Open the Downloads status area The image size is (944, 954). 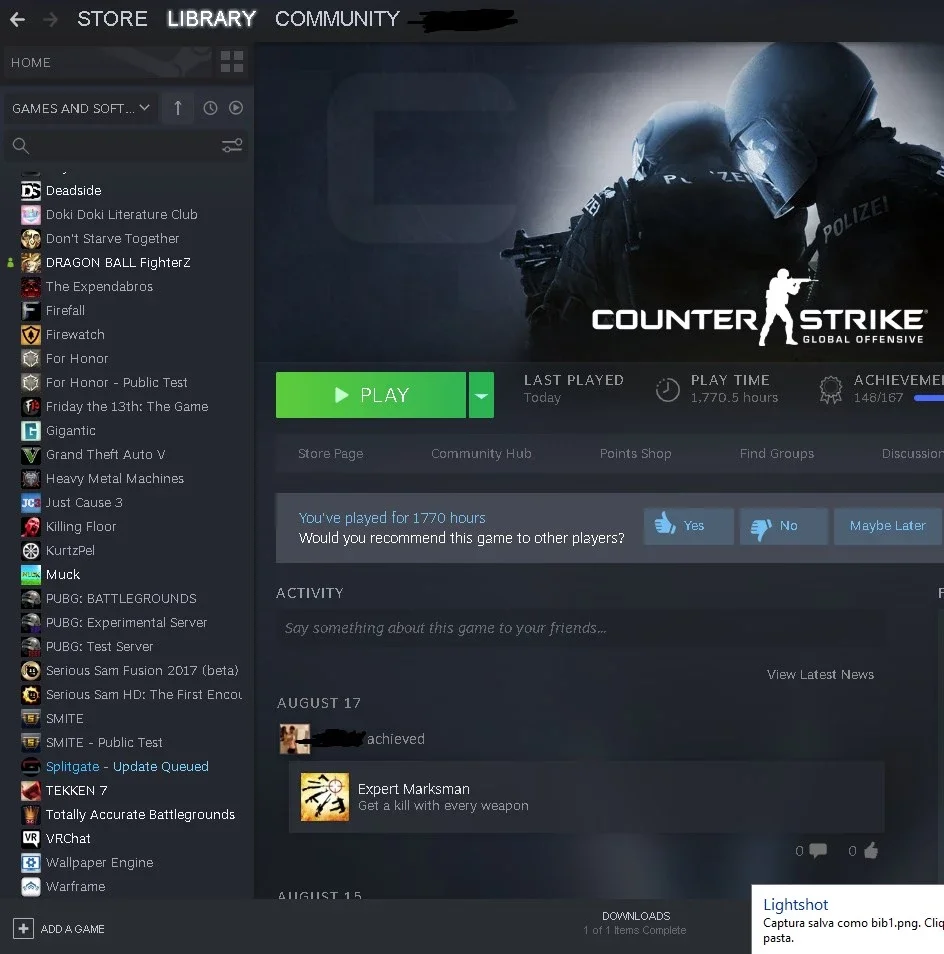[635, 923]
